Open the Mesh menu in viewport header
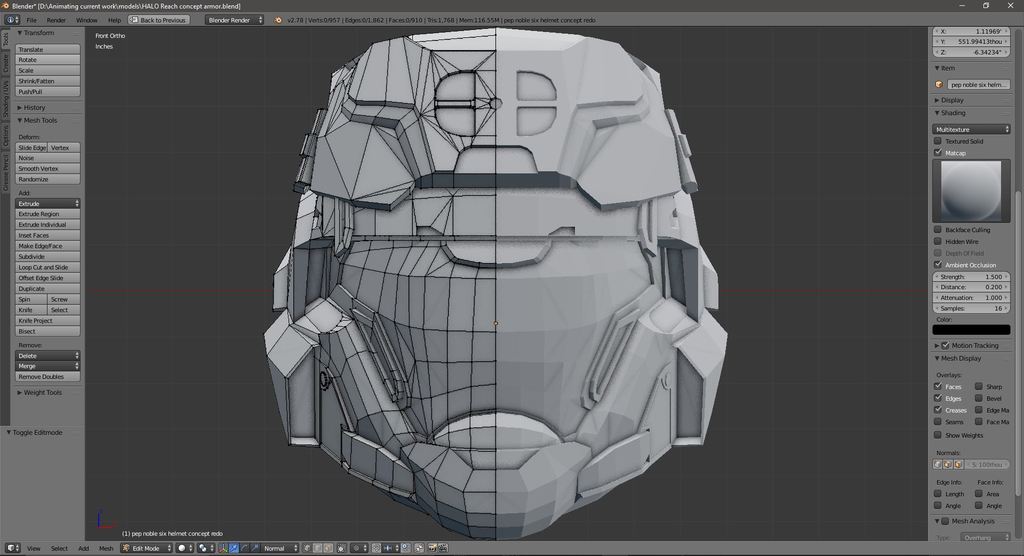Image resolution: width=1024 pixels, height=556 pixels. click(x=105, y=548)
